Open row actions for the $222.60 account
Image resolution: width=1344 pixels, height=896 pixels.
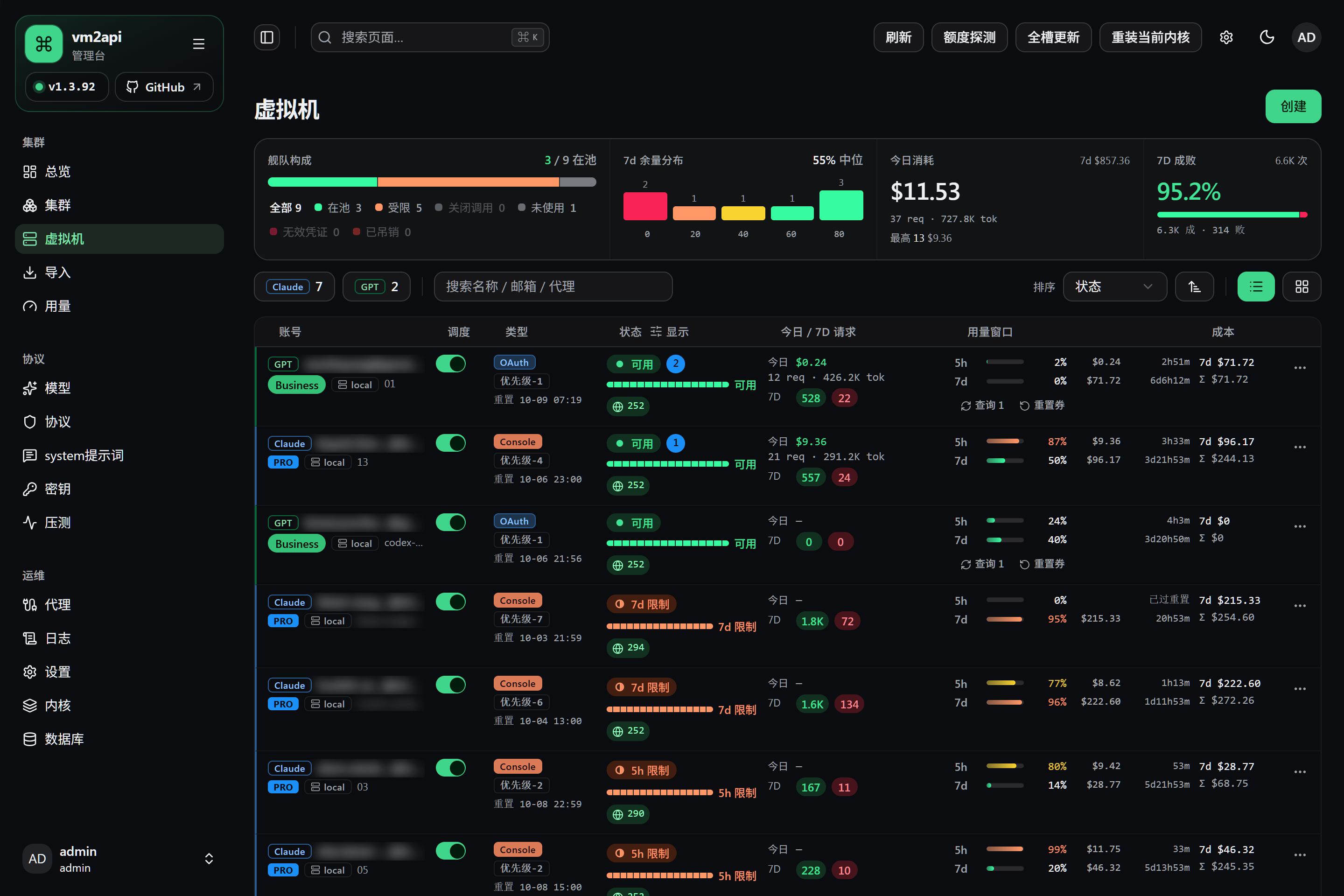pyautogui.click(x=1299, y=689)
